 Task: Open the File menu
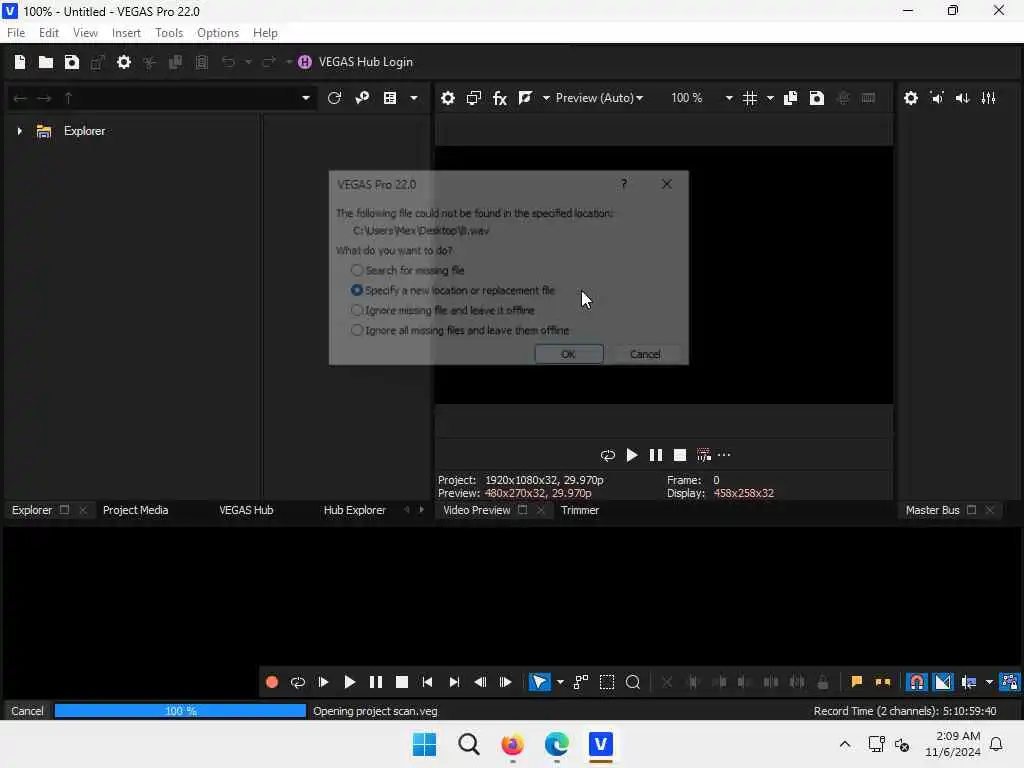tap(16, 33)
